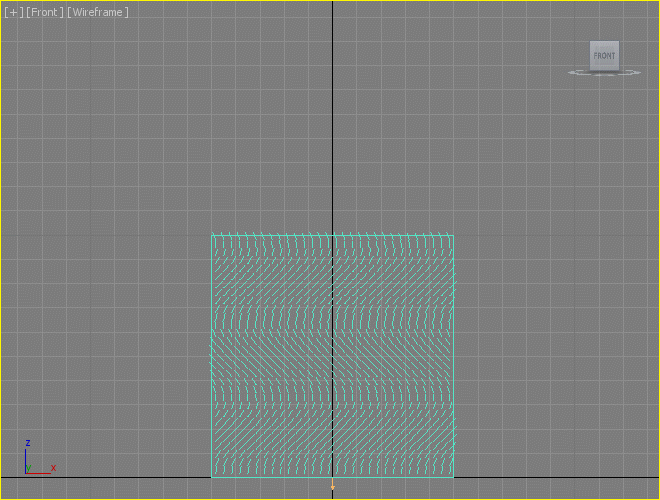The height and width of the screenshot is (500, 660).
Task: Click the FRONT face of the ViewCube
Action: (x=604, y=56)
